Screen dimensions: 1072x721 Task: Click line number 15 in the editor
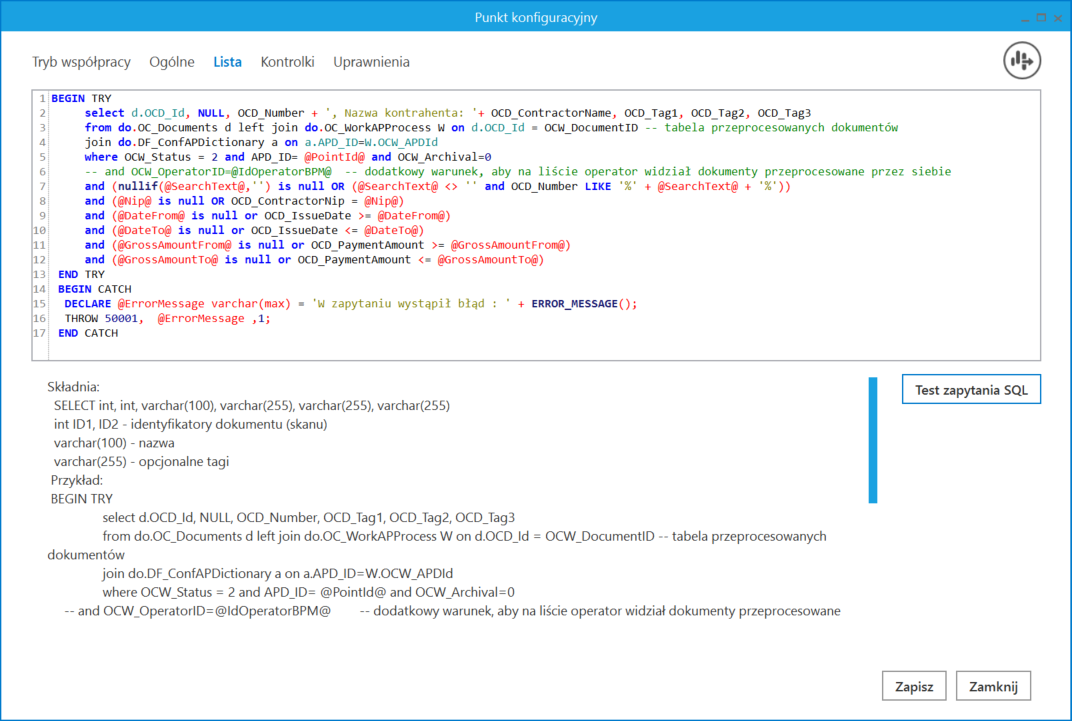click(x=41, y=304)
